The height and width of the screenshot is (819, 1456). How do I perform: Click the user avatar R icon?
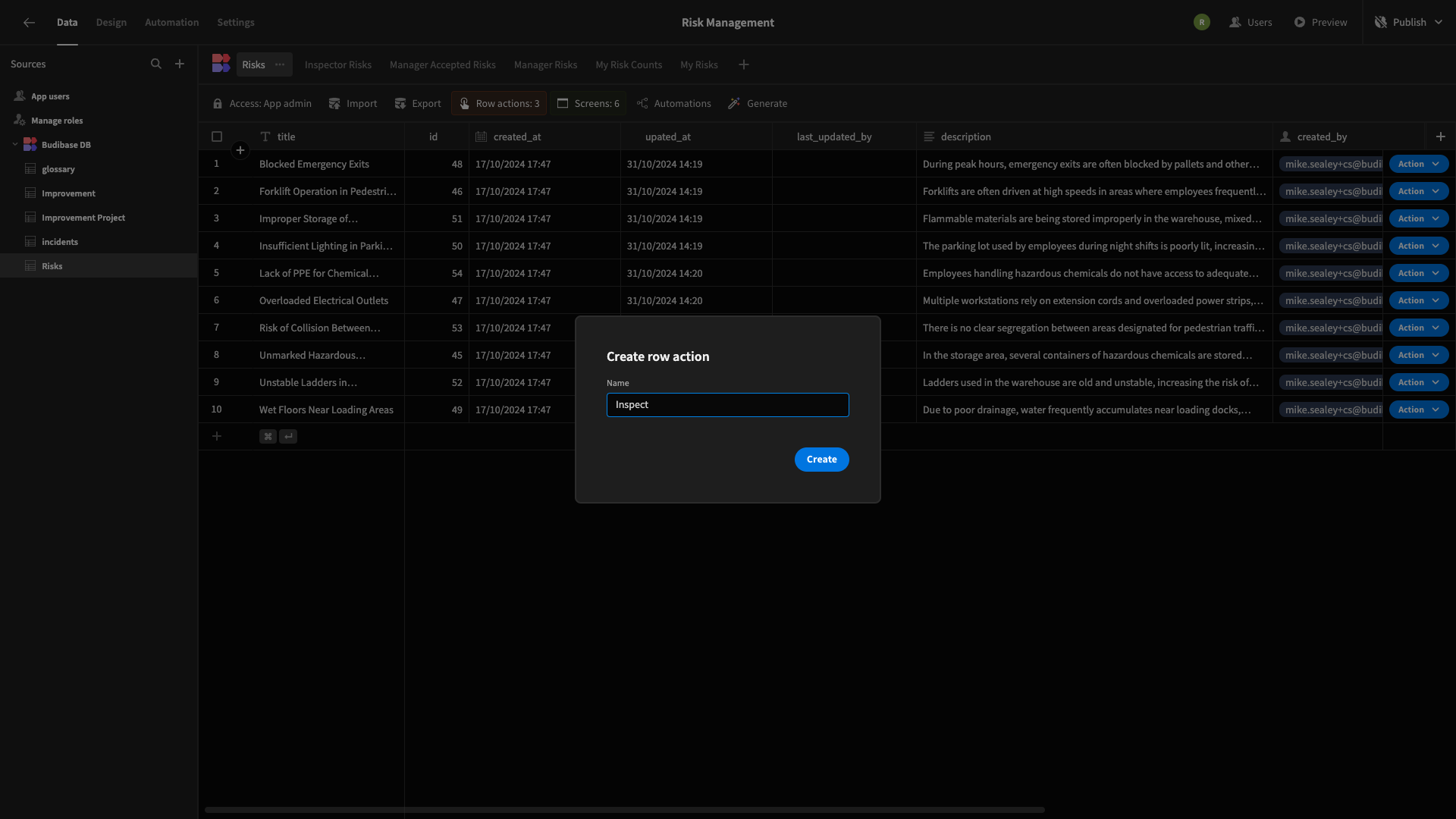click(x=1202, y=23)
